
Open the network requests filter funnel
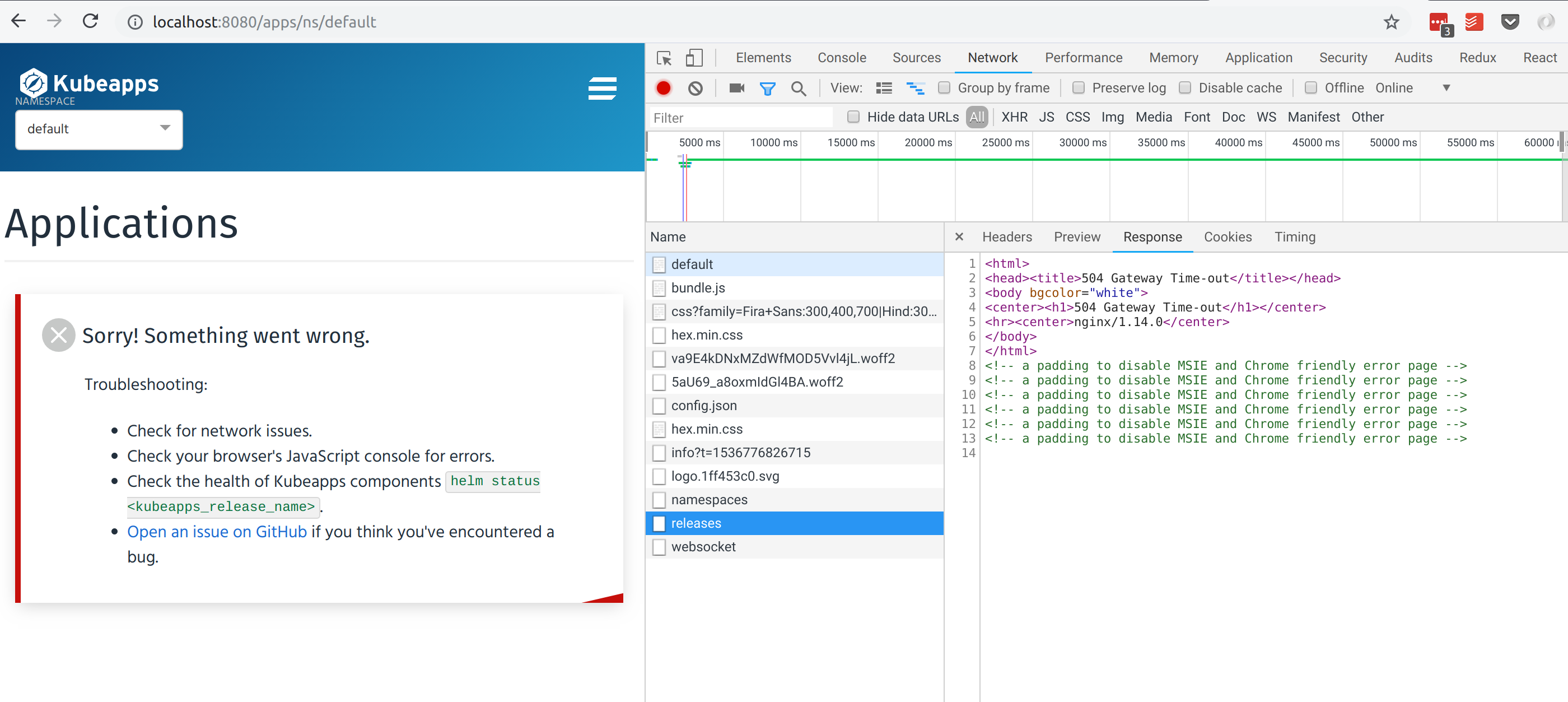pos(768,87)
